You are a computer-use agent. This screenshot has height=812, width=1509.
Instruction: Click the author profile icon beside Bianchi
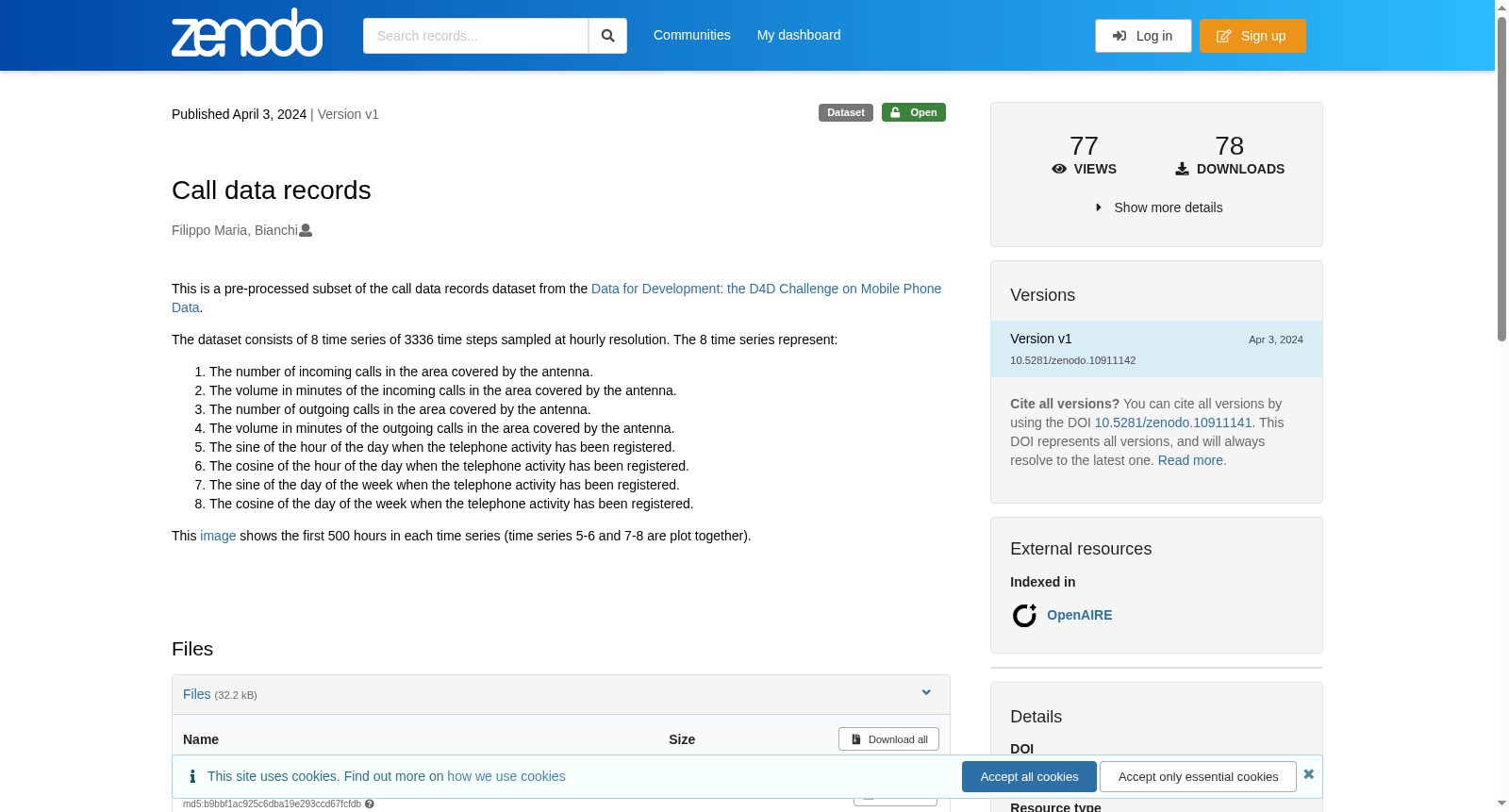coord(306,230)
